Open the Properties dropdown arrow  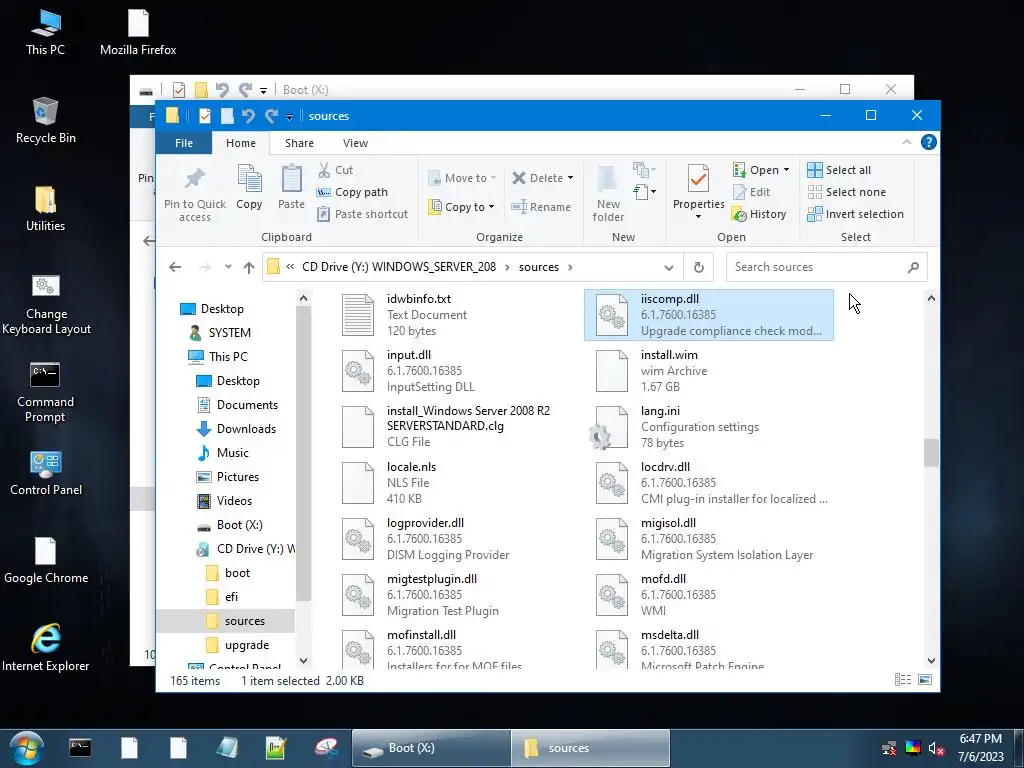click(x=698, y=217)
